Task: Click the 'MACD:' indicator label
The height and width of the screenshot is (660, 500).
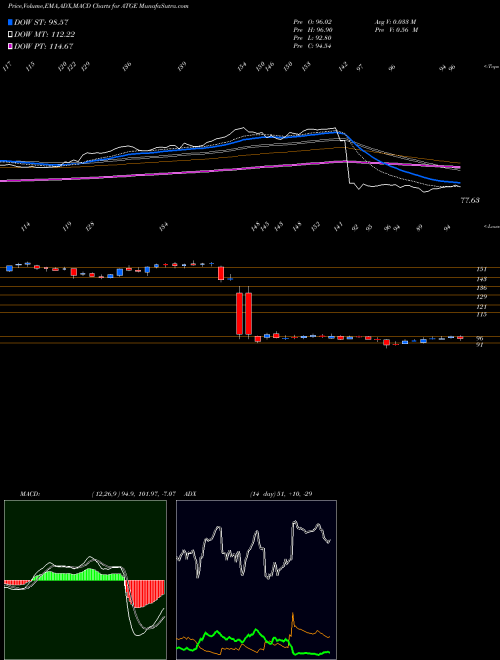Action: (x=30, y=493)
